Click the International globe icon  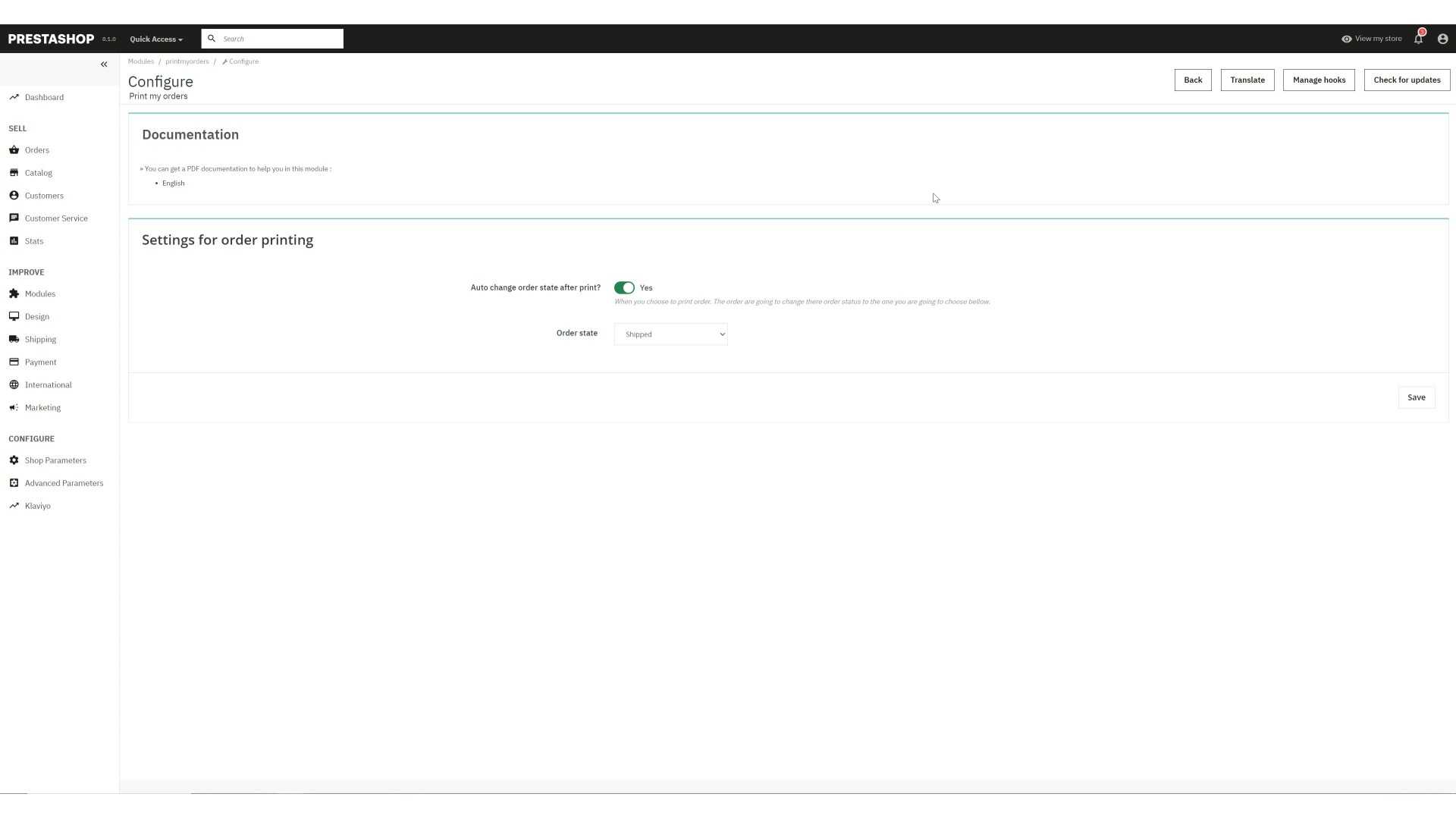coord(14,384)
